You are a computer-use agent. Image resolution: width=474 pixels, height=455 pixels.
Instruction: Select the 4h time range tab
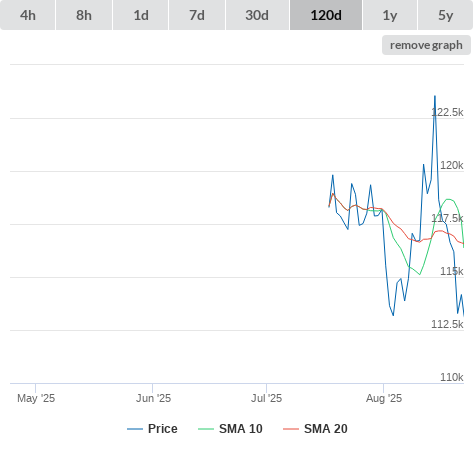click(28, 15)
